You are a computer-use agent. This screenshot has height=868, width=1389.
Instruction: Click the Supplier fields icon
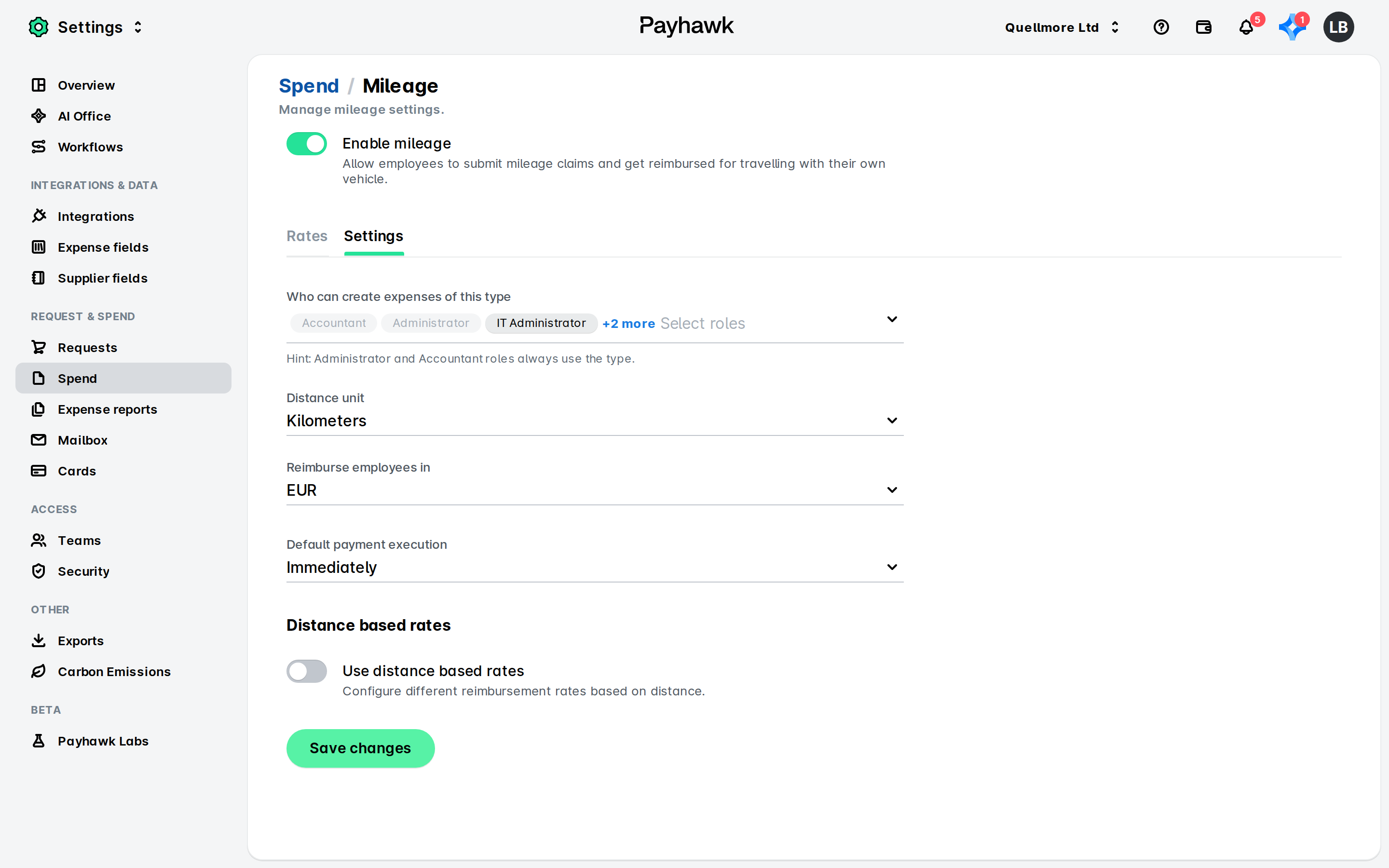[x=39, y=278]
